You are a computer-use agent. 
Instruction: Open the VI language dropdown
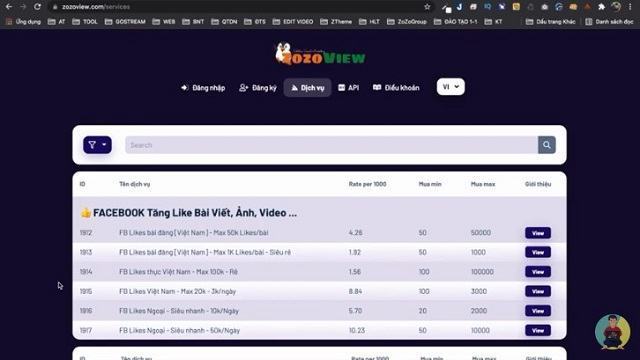coord(451,87)
